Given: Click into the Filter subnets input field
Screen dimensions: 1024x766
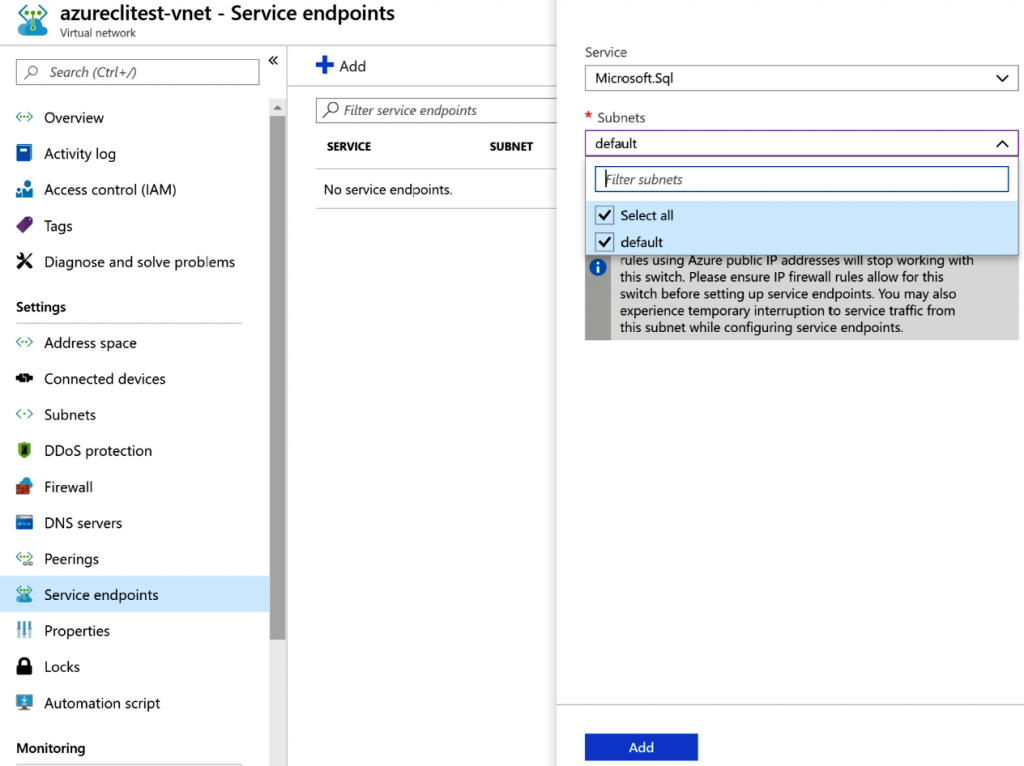Looking at the screenshot, I should (x=801, y=180).
